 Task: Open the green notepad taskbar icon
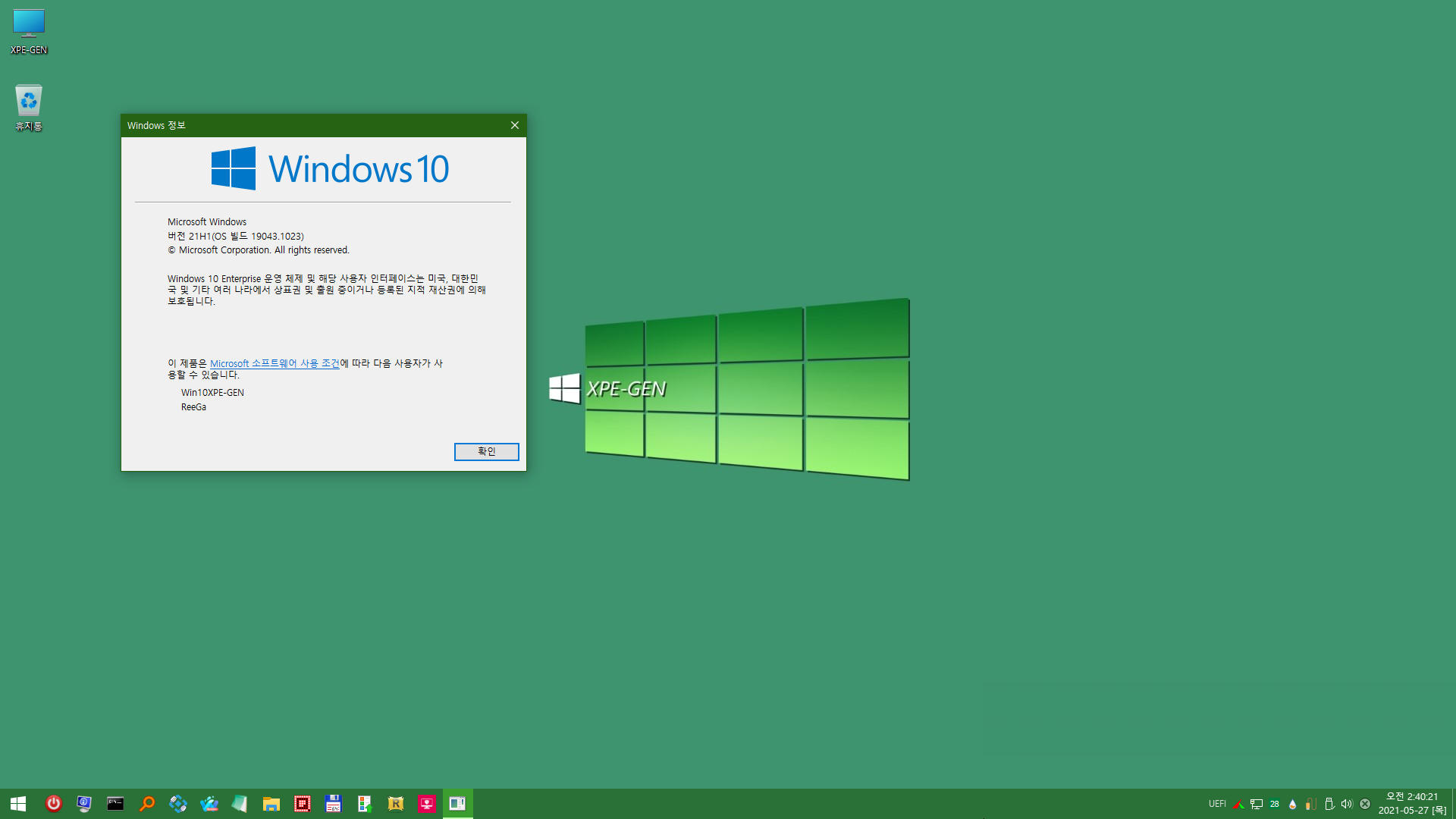click(240, 804)
